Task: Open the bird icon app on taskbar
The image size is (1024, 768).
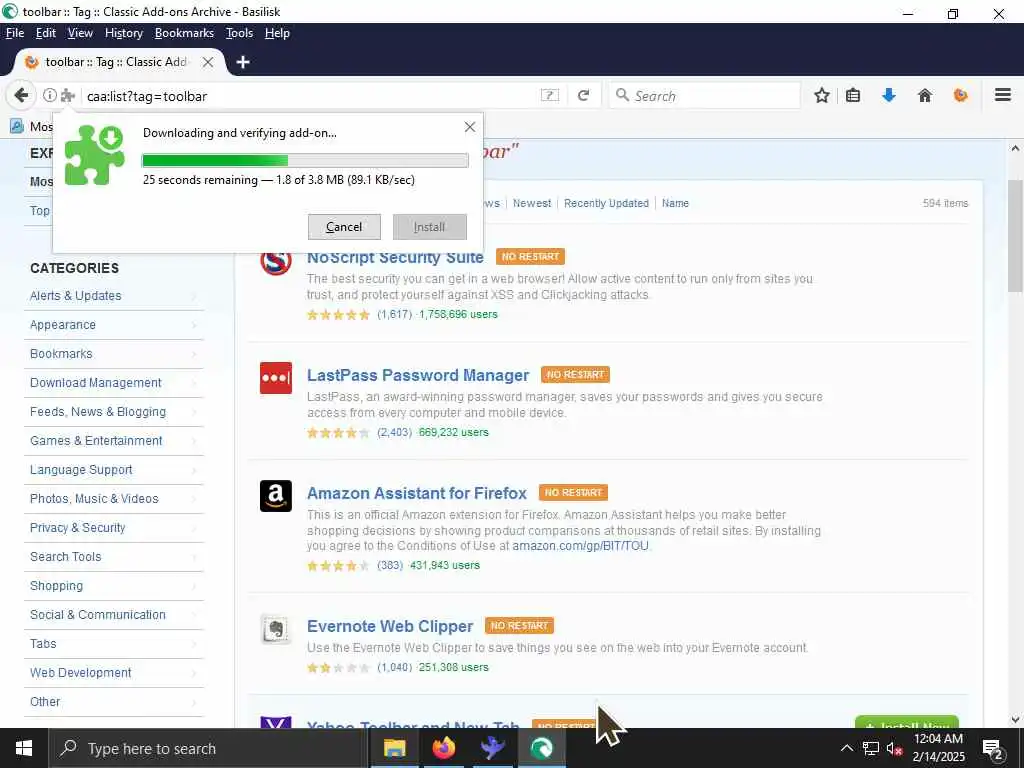Action: pyautogui.click(x=492, y=748)
